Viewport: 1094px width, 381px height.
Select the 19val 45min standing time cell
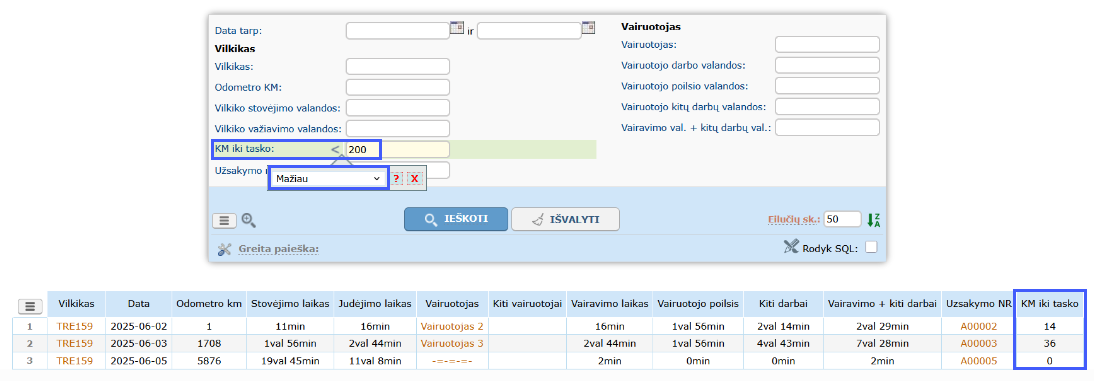(x=289, y=361)
